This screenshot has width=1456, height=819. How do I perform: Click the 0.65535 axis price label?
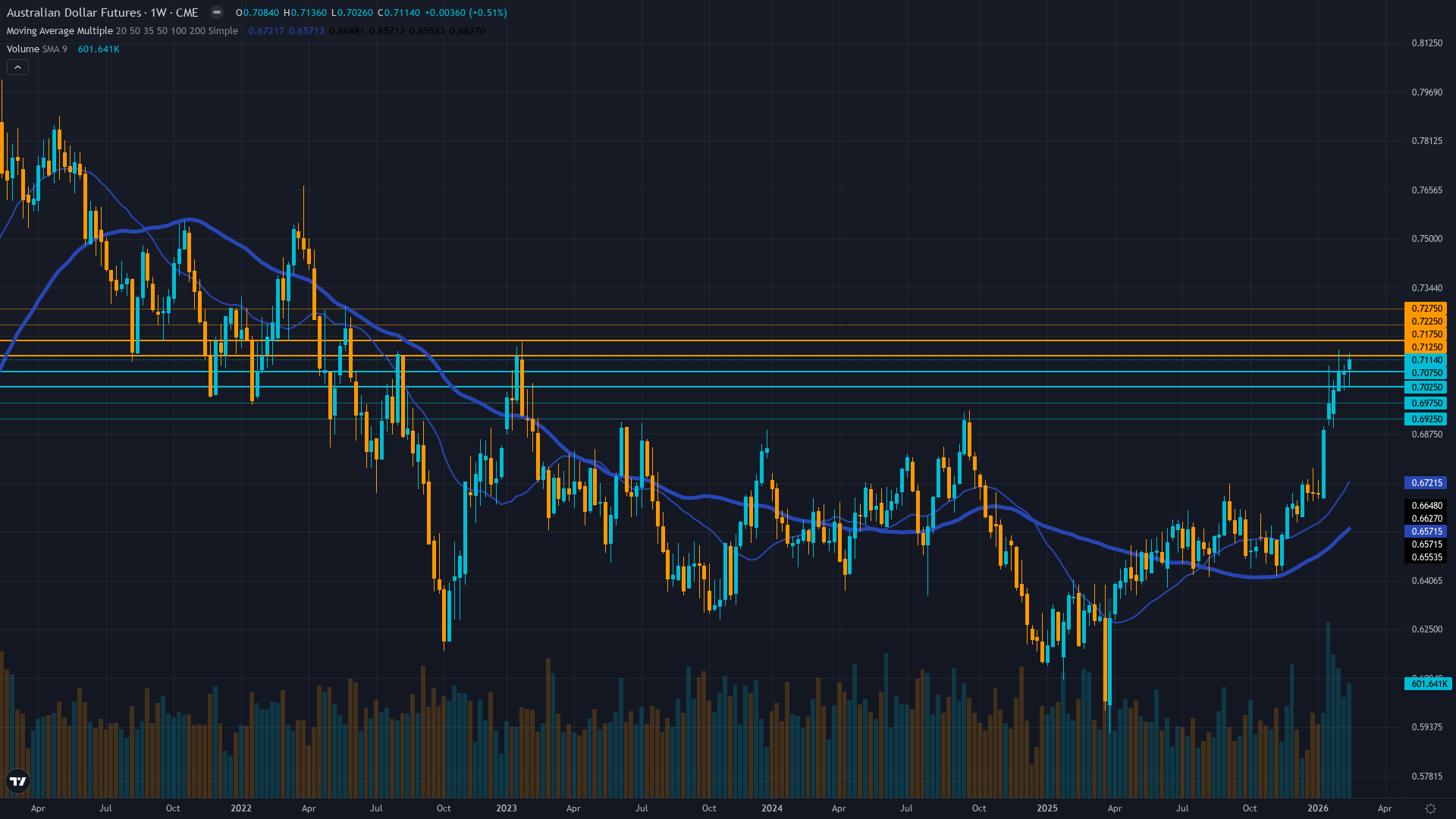pos(1426,557)
